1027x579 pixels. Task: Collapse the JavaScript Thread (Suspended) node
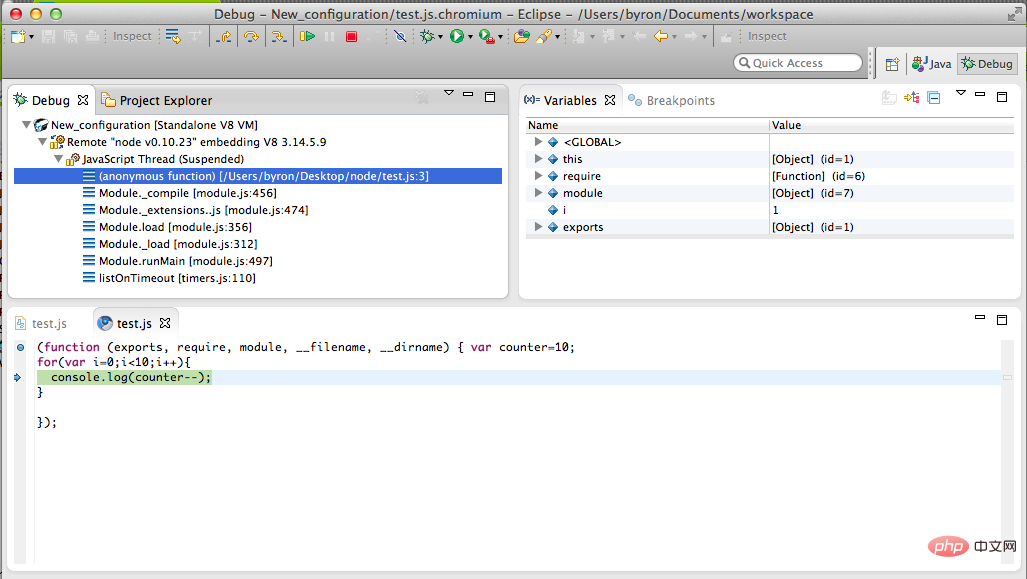[x=58, y=159]
